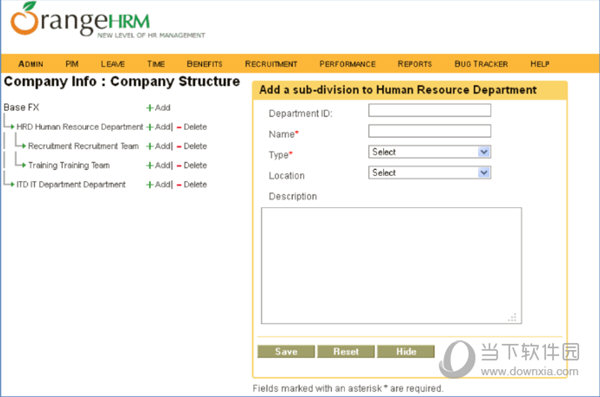The height and width of the screenshot is (397, 600).
Task: Select Recruitment Recruitment Team node
Action: 83,146
